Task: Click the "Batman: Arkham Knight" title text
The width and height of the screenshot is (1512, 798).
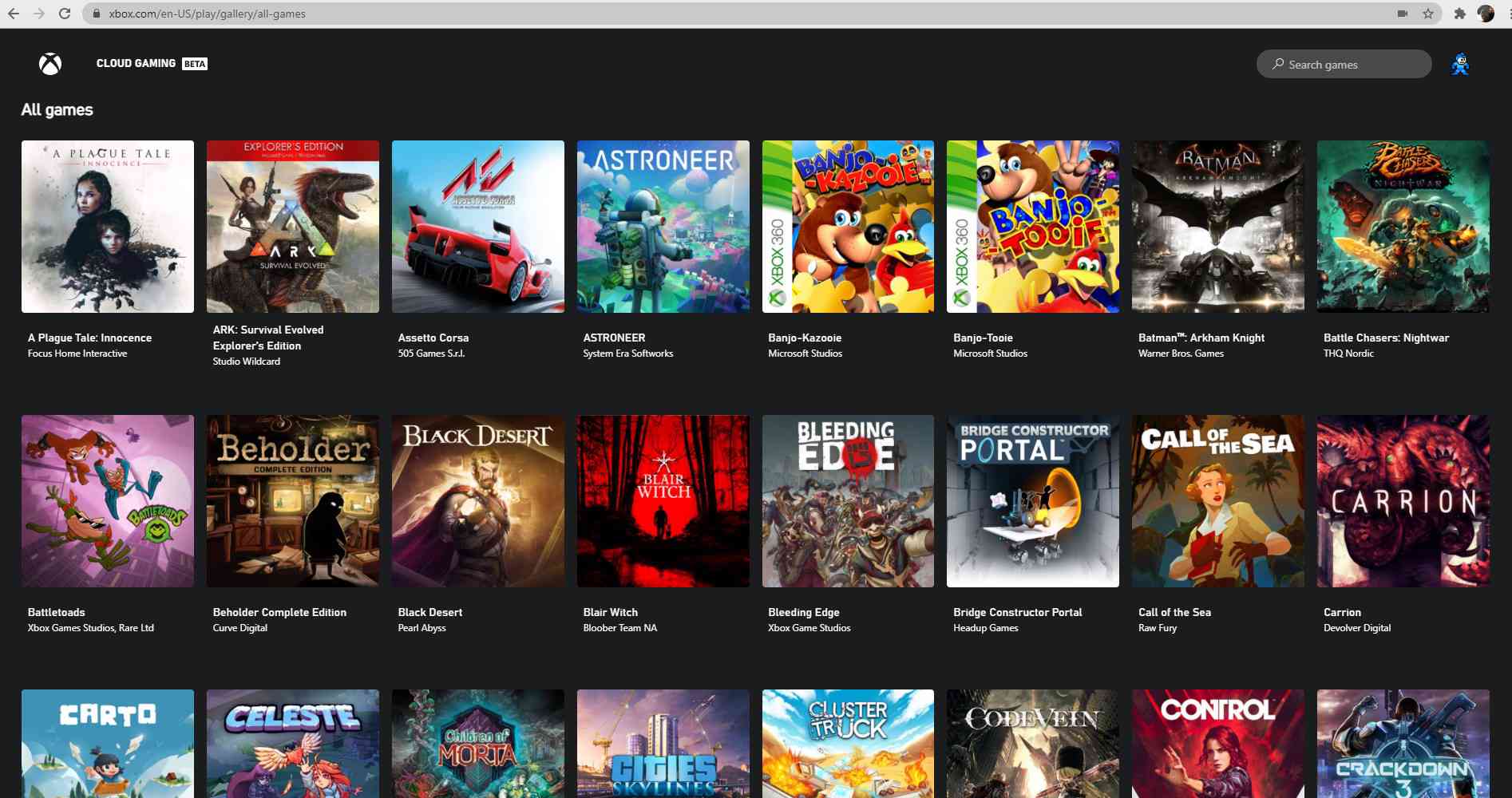Action: click(1201, 338)
